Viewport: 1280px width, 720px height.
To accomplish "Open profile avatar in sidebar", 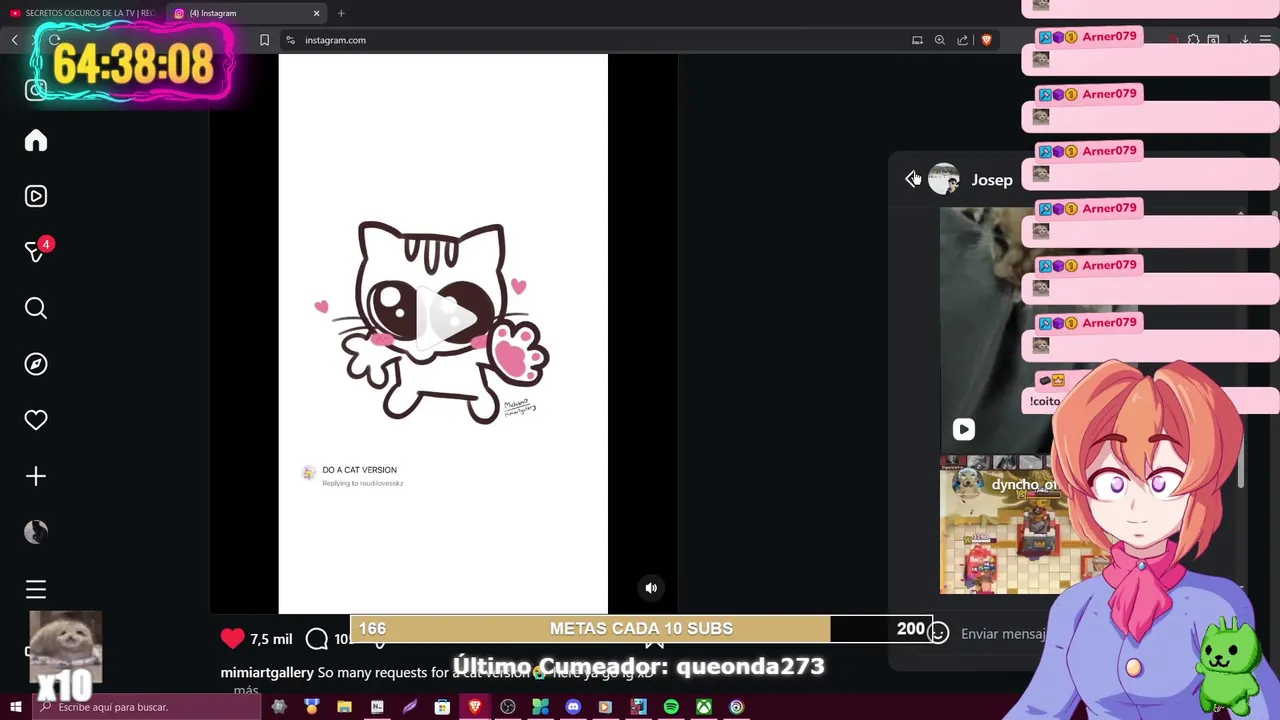I will (36, 532).
